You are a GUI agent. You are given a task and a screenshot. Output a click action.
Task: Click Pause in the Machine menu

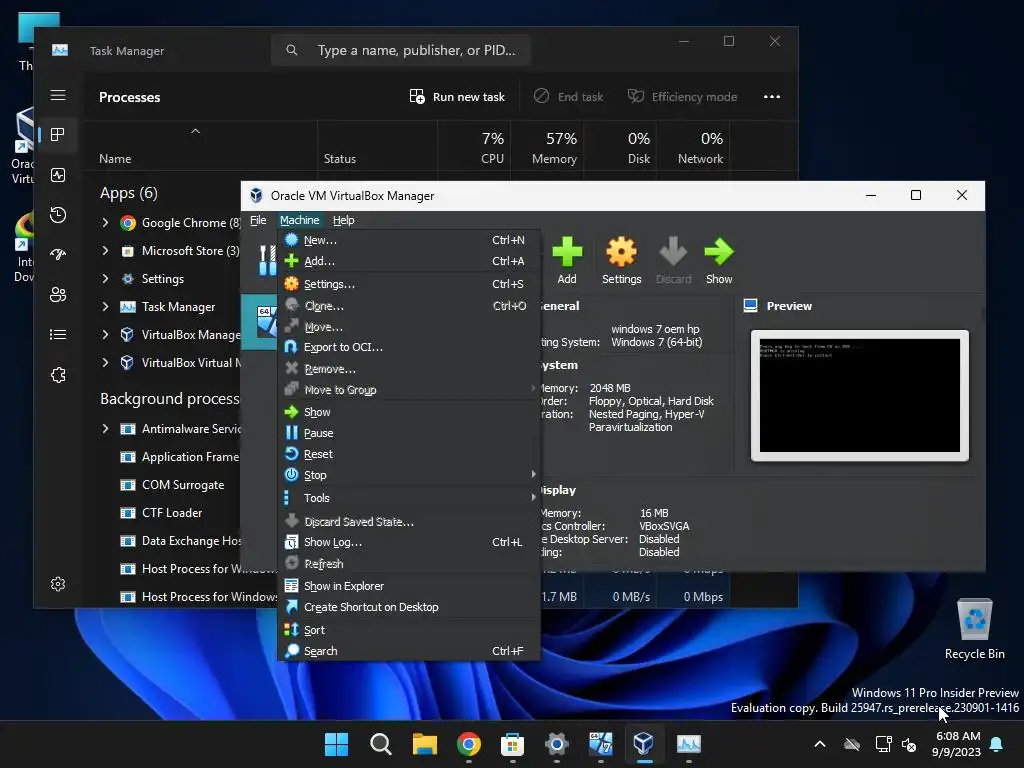pyautogui.click(x=409, y=433)
